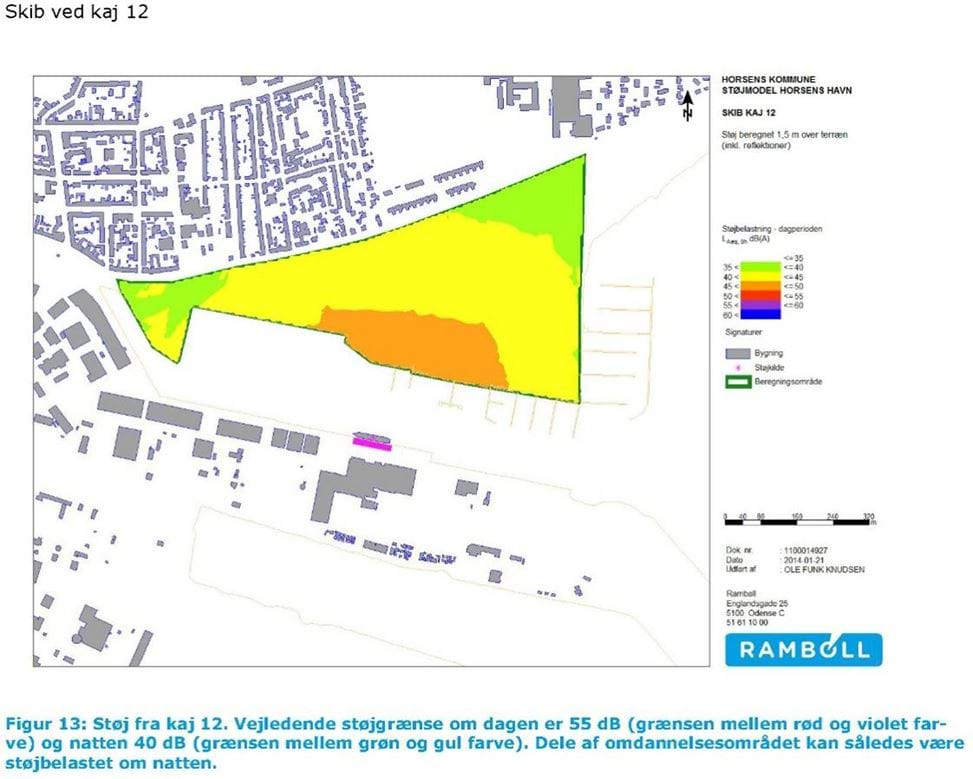Click the 'OLE FUNK KNUDSEN' author name
This screenshot has height=779, width=973.
point(824,569)
